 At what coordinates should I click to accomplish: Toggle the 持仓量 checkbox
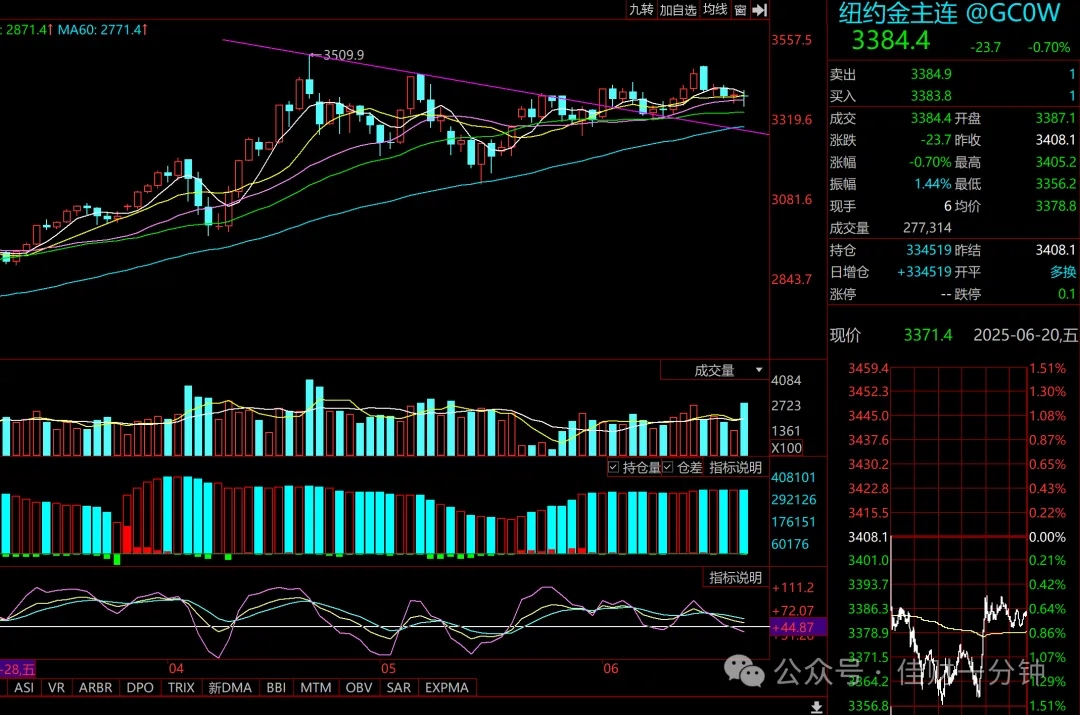613,468
